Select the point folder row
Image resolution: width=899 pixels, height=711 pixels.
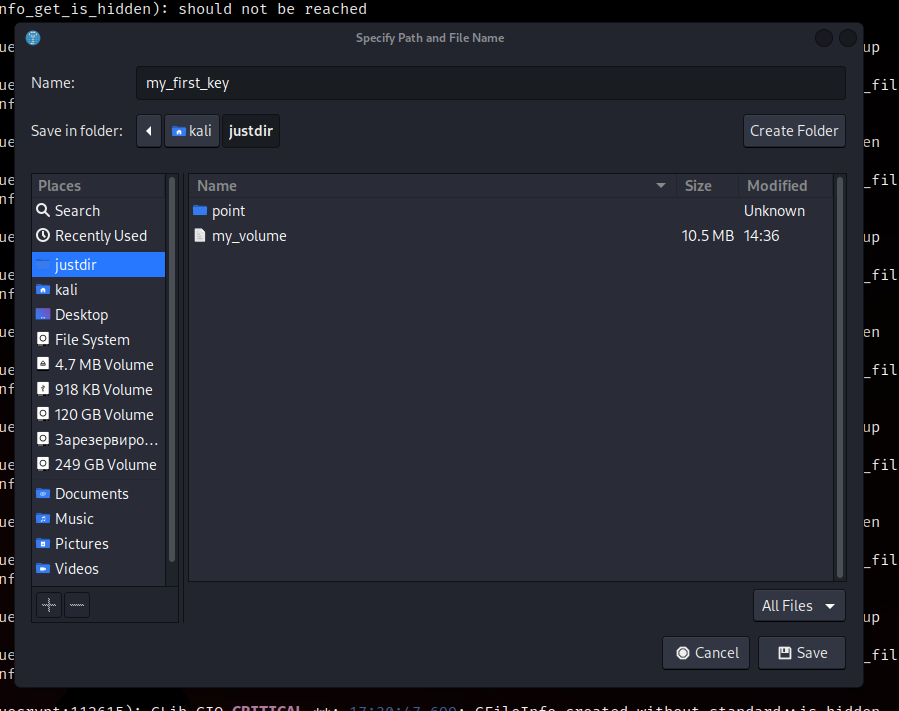(511, 211)
